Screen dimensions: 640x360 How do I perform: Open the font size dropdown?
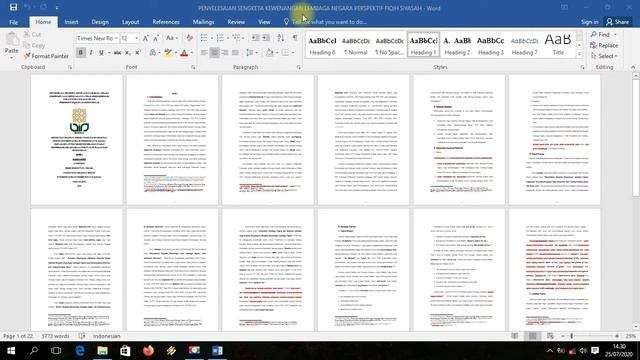[136, 38]
